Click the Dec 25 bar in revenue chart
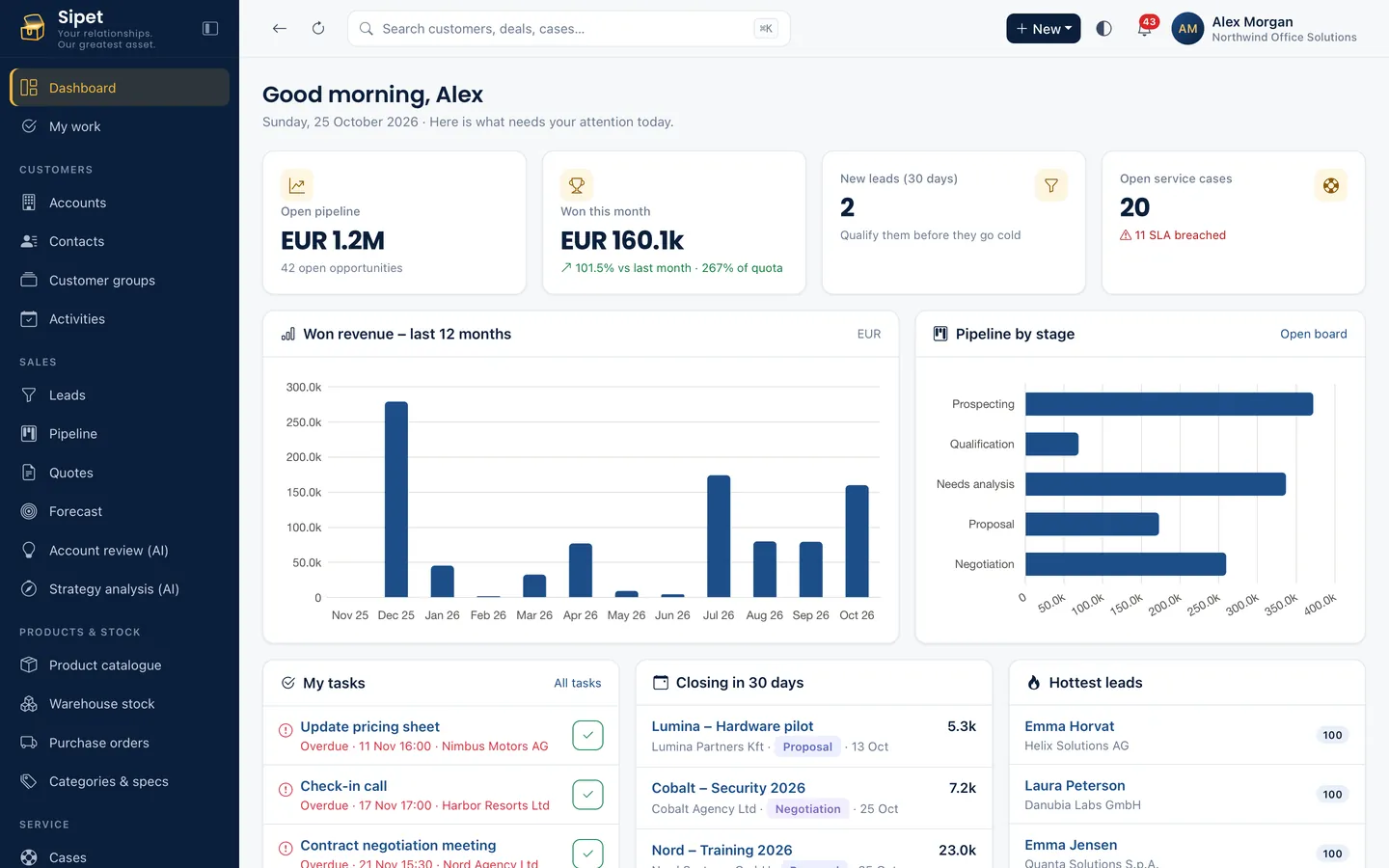This screenshot has width=1389, height=868. [x=396, y=500]
